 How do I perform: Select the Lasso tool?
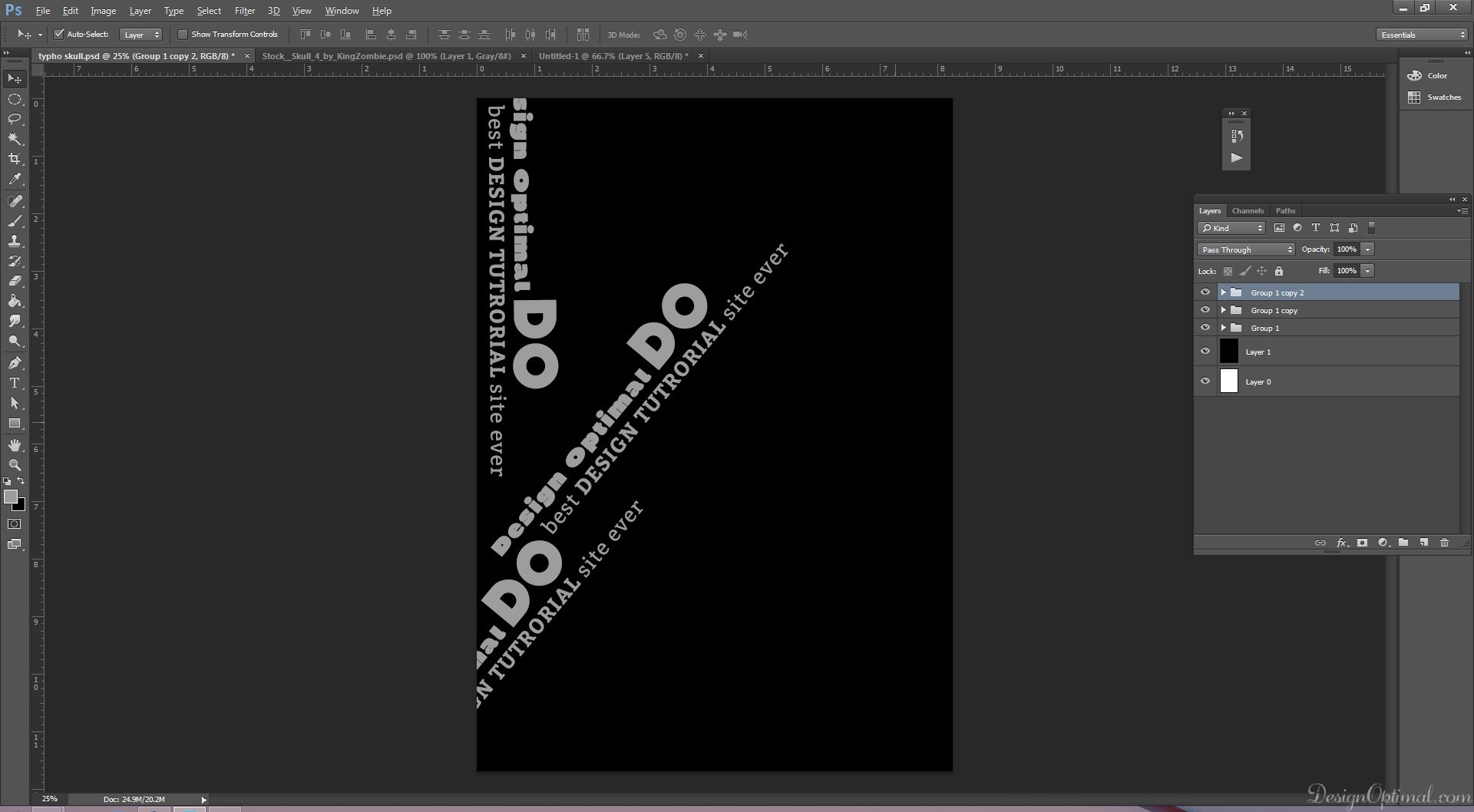(15, 119)
